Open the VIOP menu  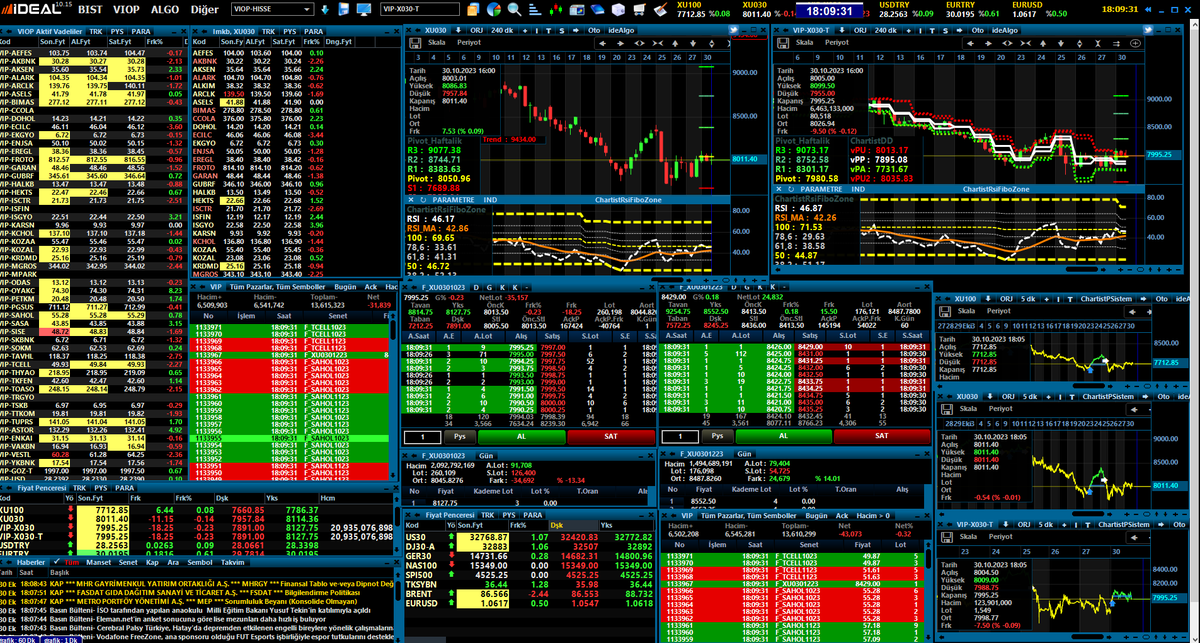pyautogui.click(x=126, y=10)
